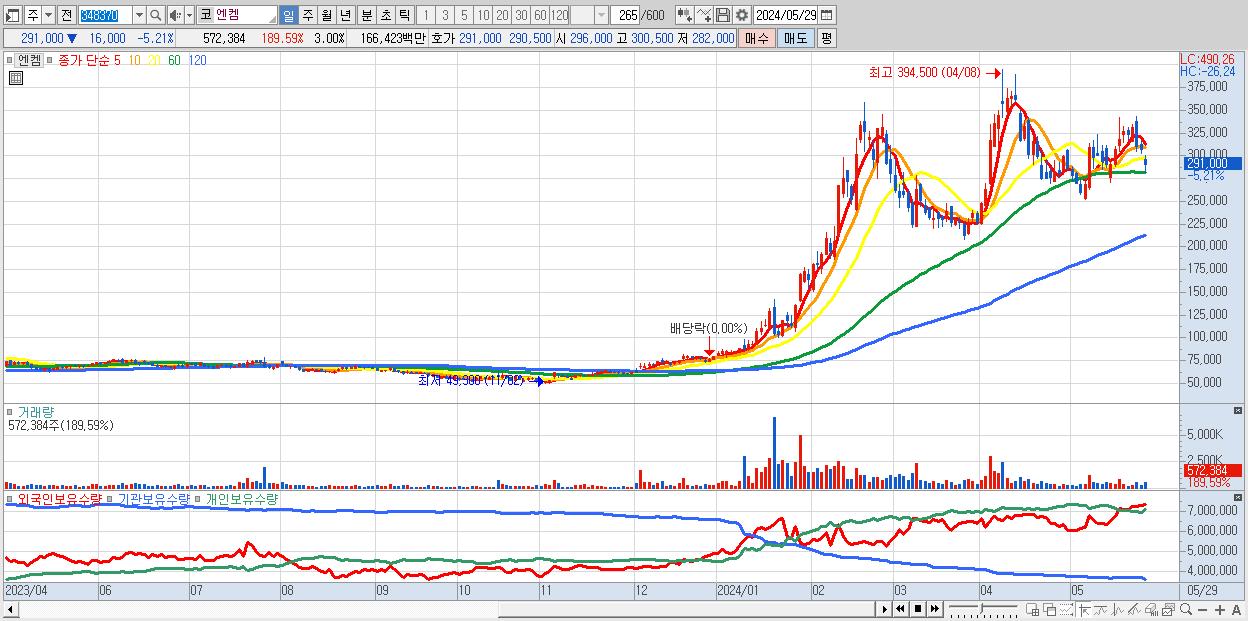
Task: Click the scroll-left arrow of horizontal scrollbar
Action: (10, 609)
